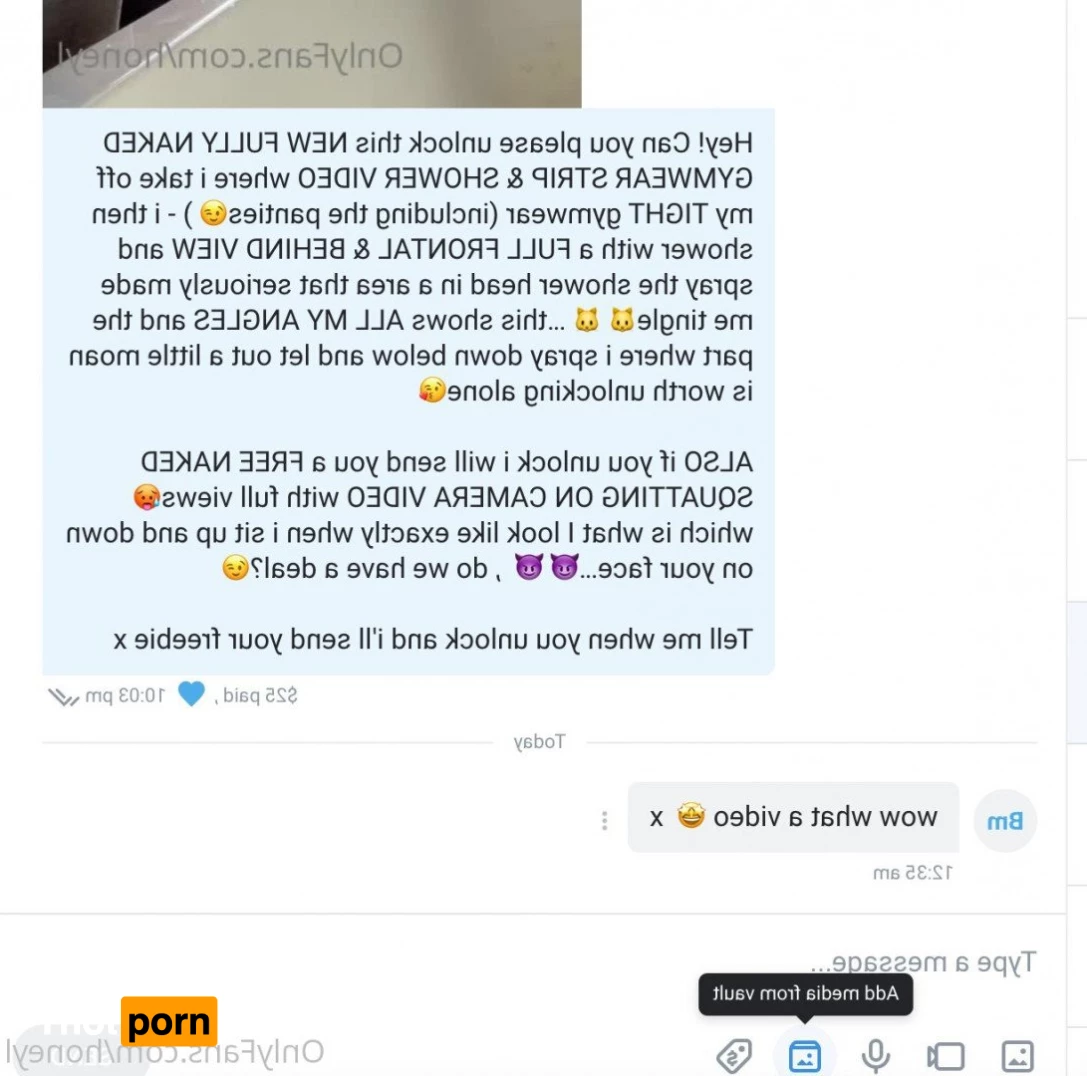Click the double checkmark read receipt
This screenshot has height=1076, width=1087.
coord(63,696)
